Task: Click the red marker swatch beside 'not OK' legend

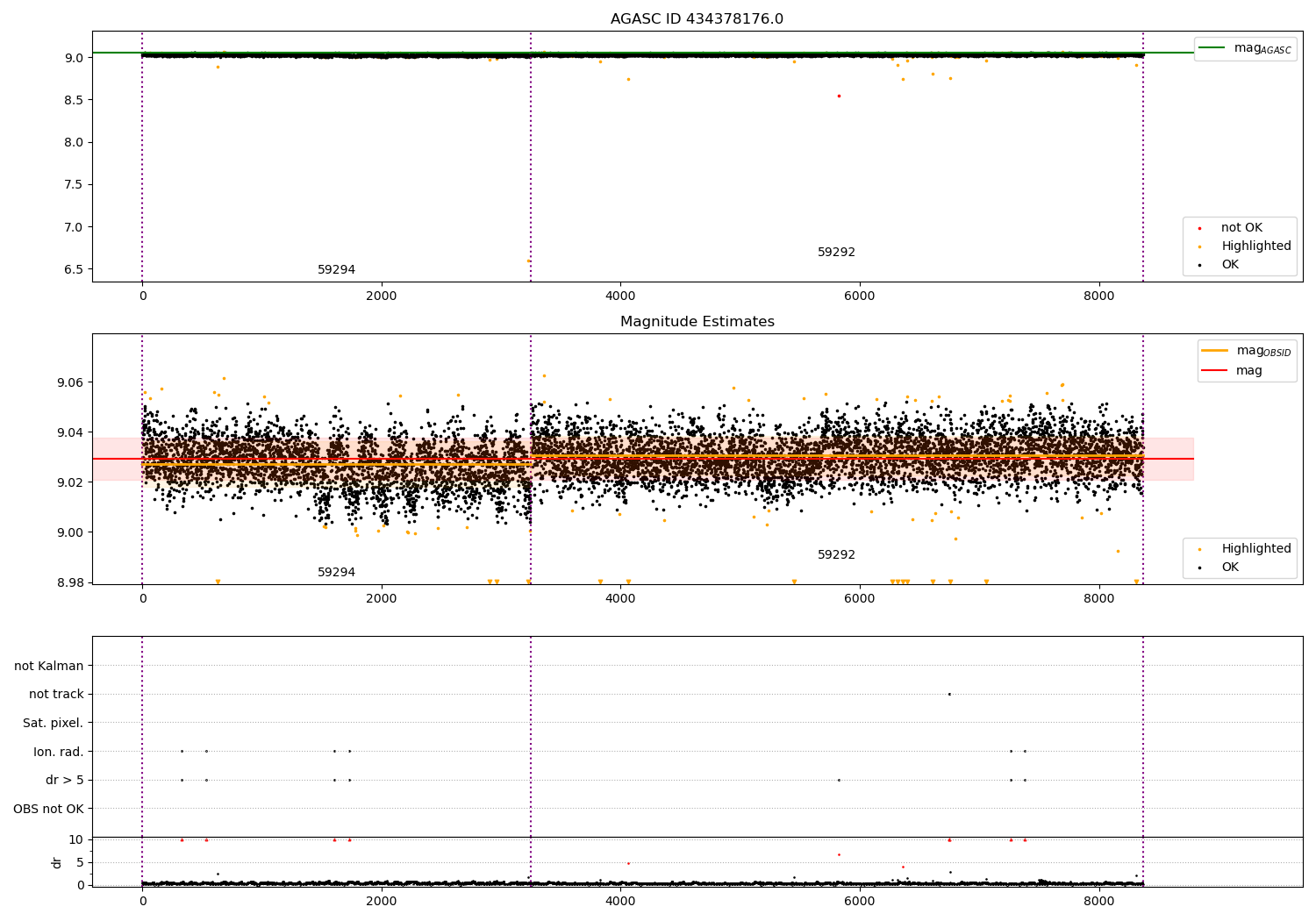Action: (1199, 228)
